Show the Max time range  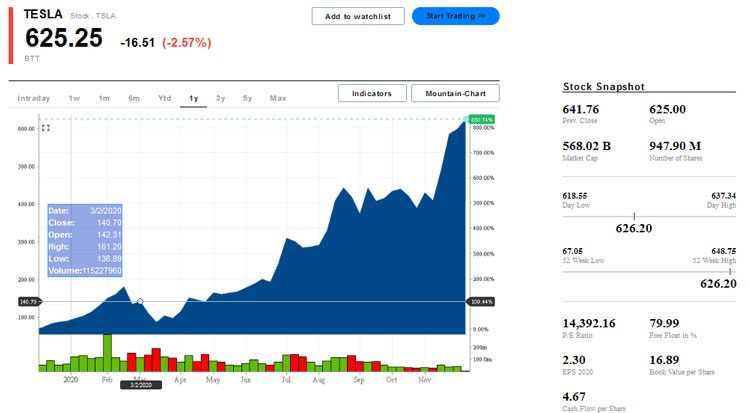[278, 98]
